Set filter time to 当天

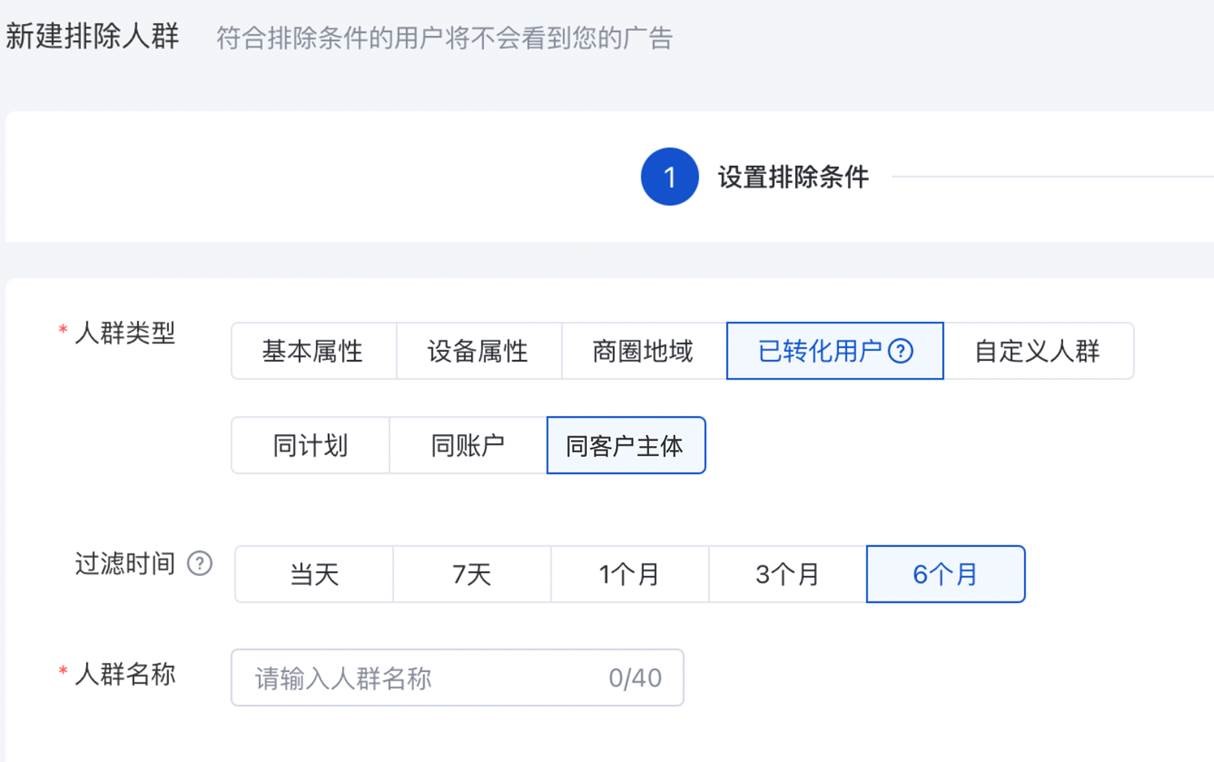tap(314, 575)
